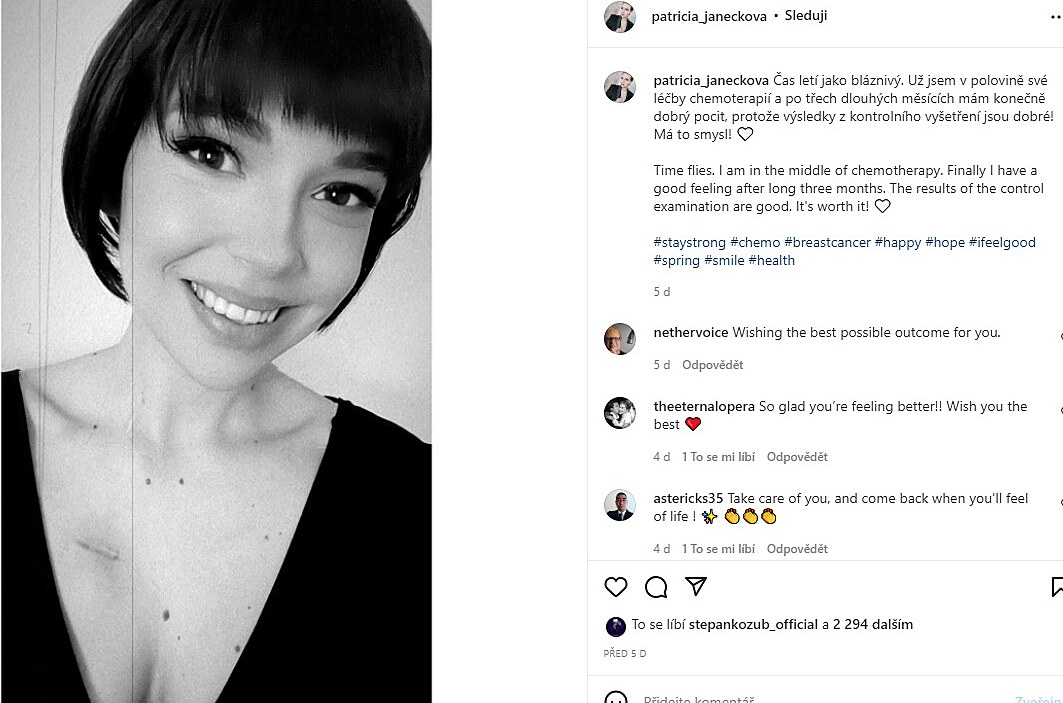Open comments via speech bubble icon
The height and width of the screenshot is (703, 1063).
point(656,586)
